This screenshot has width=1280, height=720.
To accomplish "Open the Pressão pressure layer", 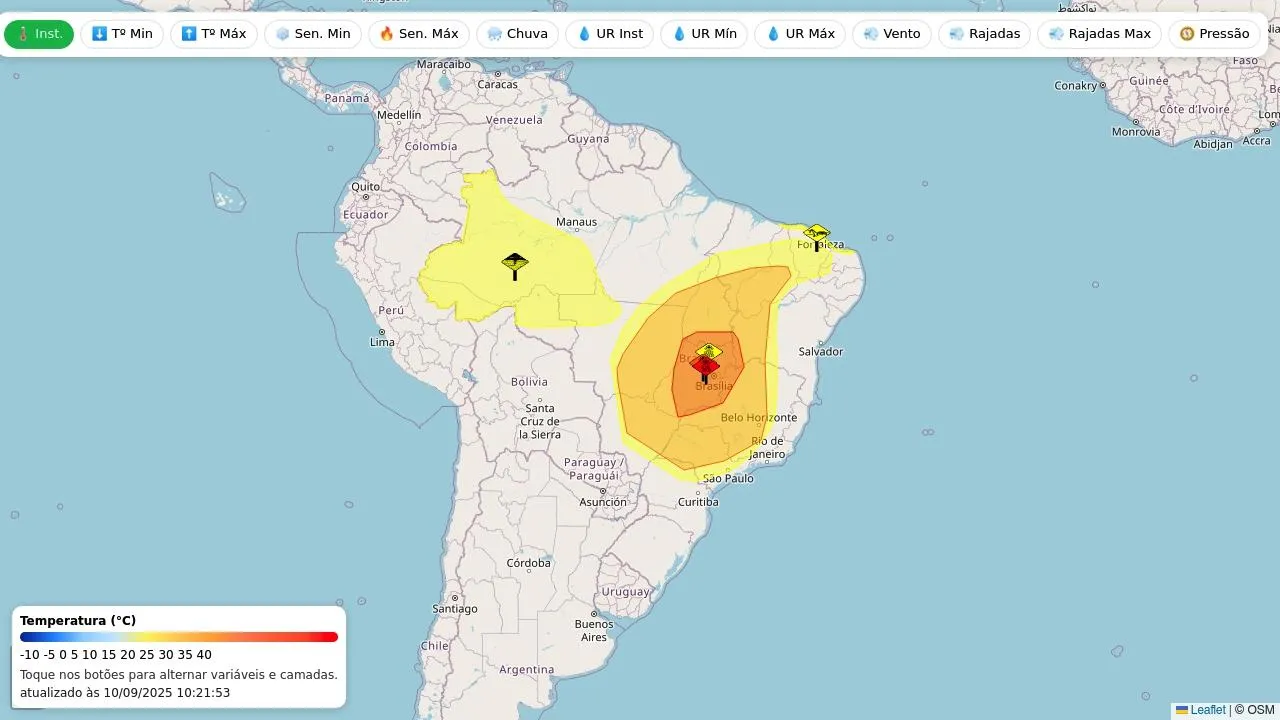I will click(x=1213, y=34).
